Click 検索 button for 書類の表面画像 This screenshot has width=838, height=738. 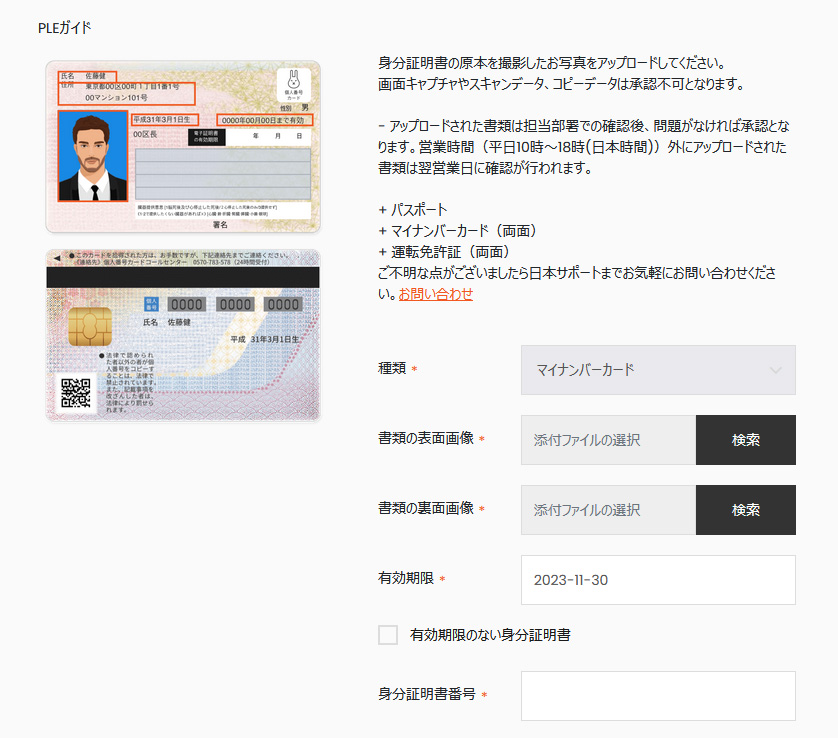tap(746, 440)
